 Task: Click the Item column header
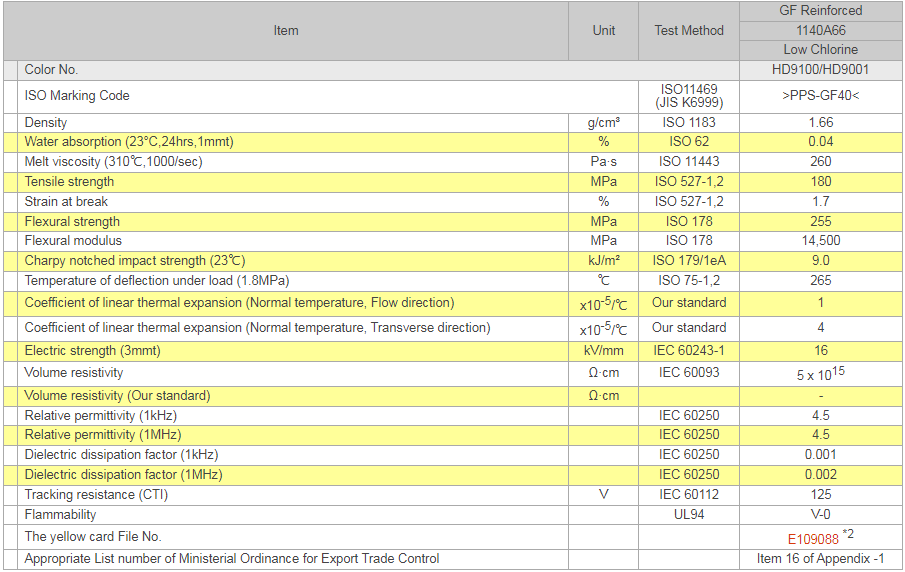(x=286, y=31)
